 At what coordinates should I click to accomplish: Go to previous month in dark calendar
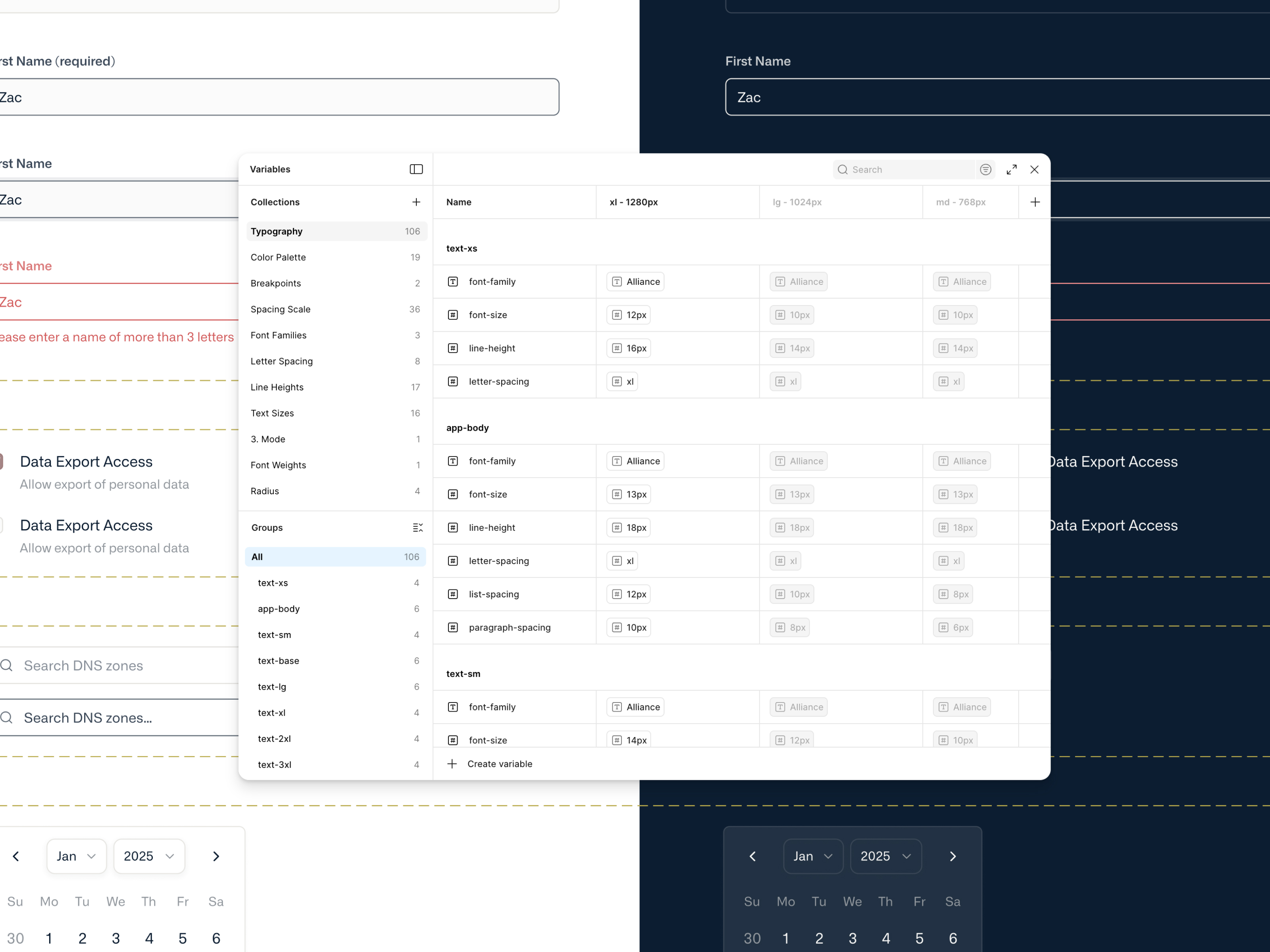click(752, 856)
